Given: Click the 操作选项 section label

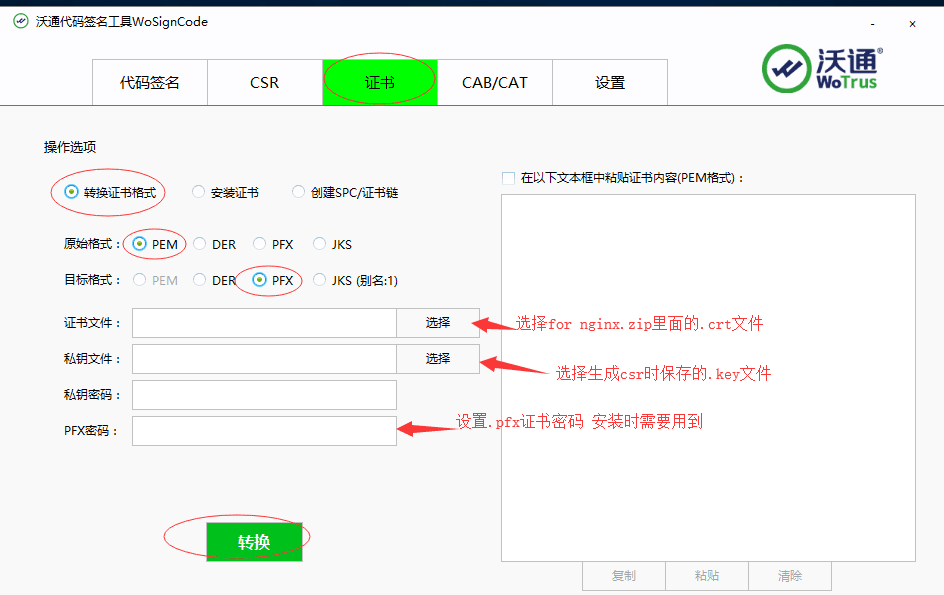Looking at the screenshot, I should pyautogui.click(x=70, y=147).
